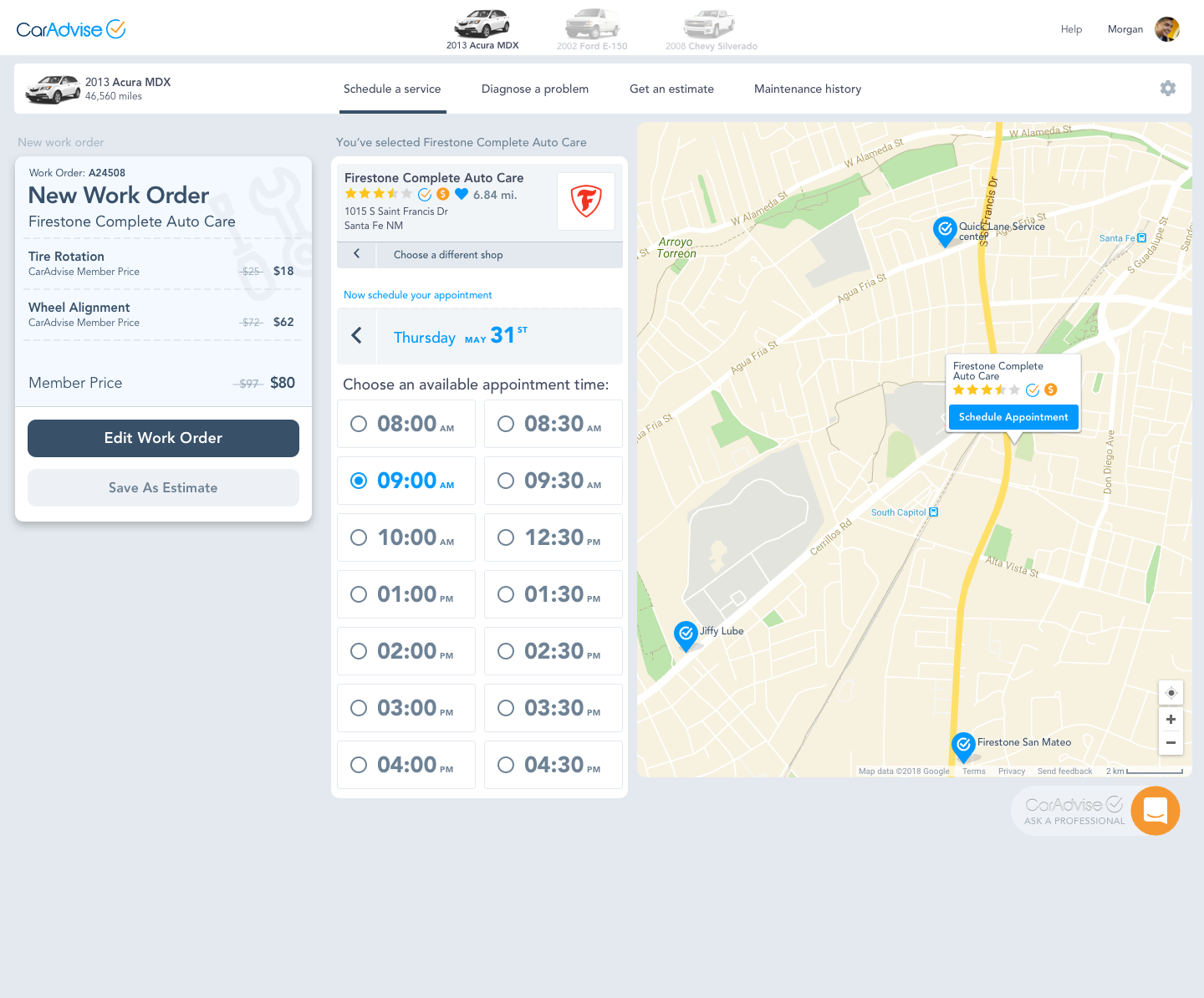The height and width of the screenshot is (998, 1204).
Task: Click the verified checkmark badge in shop card
Action: coord(425,194)
